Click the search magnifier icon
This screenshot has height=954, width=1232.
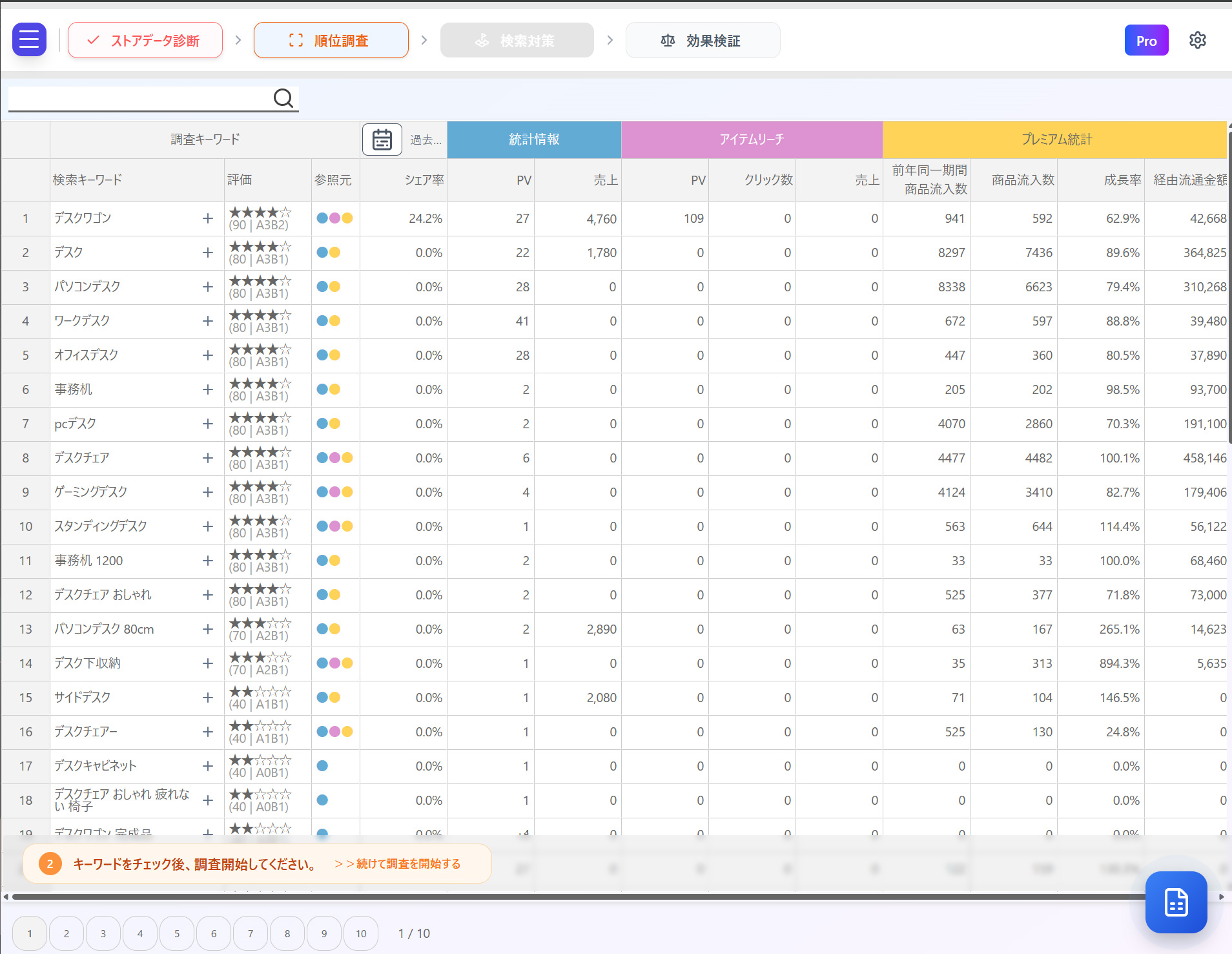[283, 98]
